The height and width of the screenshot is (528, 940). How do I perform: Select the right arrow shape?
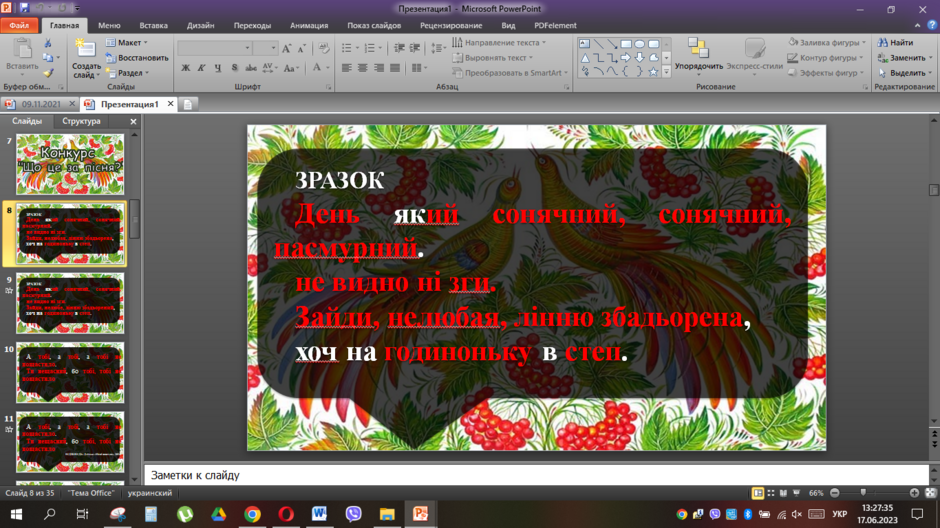[x=626, y=58]
